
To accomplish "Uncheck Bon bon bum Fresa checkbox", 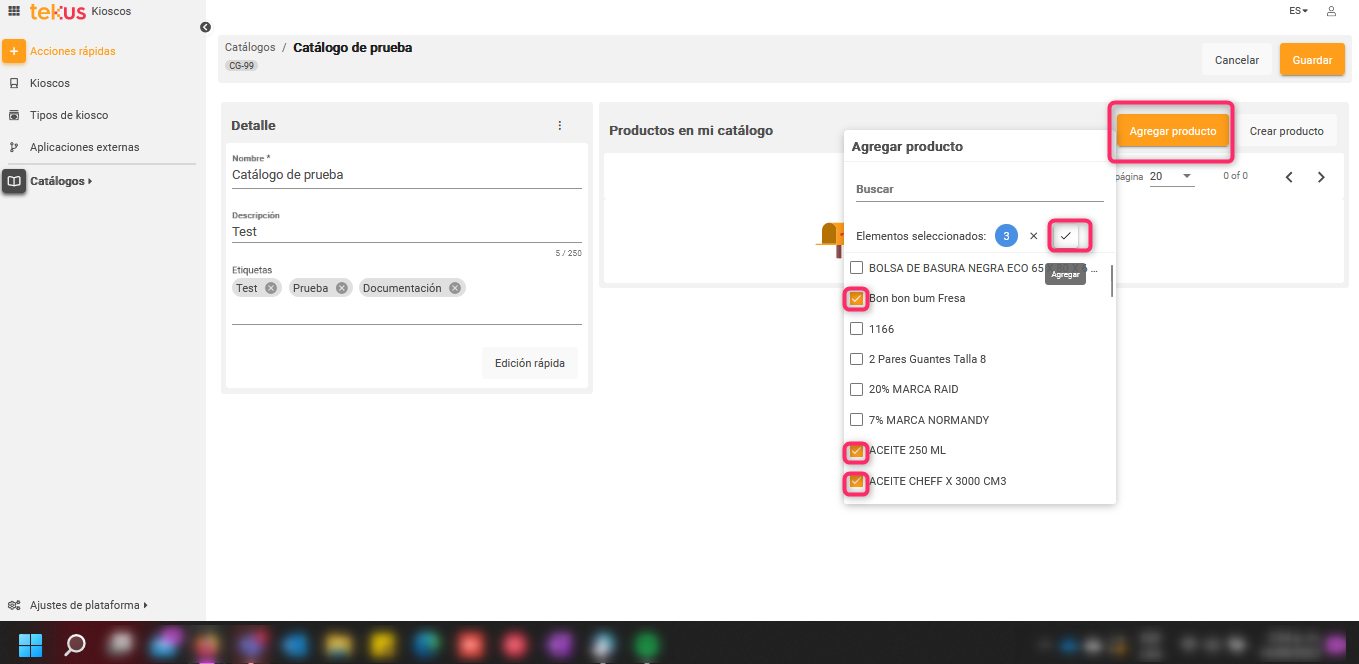I will pyautogui.click(x=856, y=298).
